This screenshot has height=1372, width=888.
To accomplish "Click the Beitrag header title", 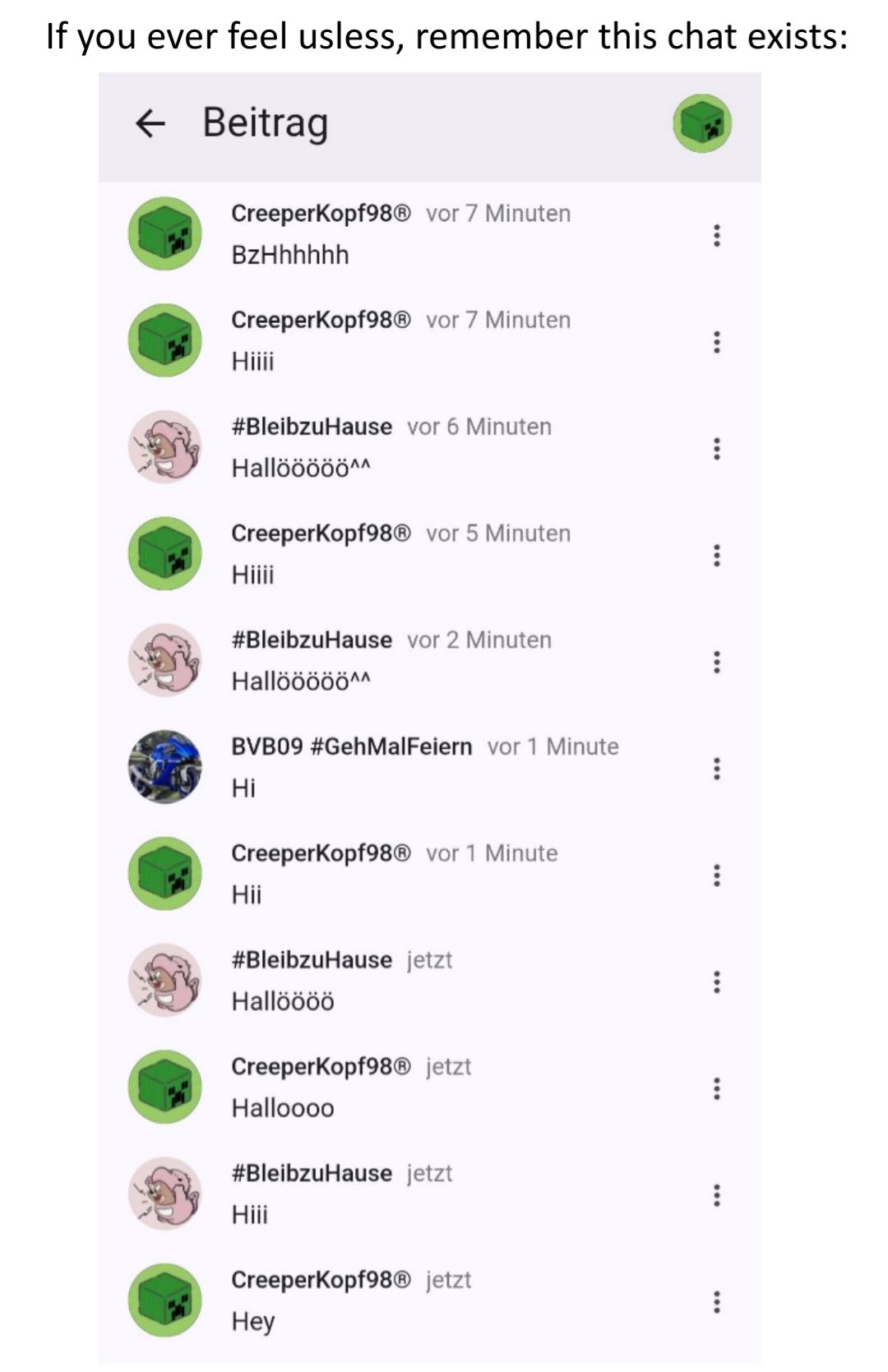I will coord(266,123).
